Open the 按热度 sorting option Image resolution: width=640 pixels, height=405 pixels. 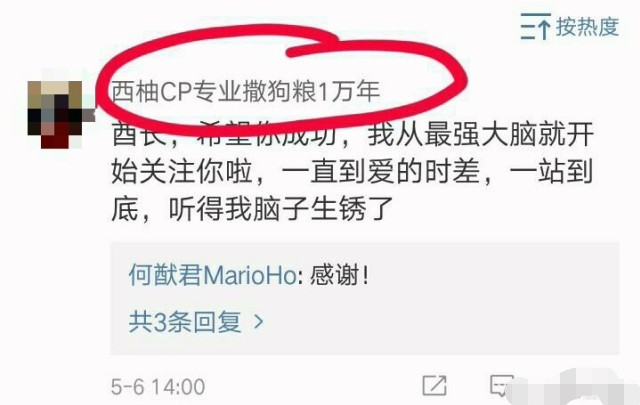tap(570, 27)
